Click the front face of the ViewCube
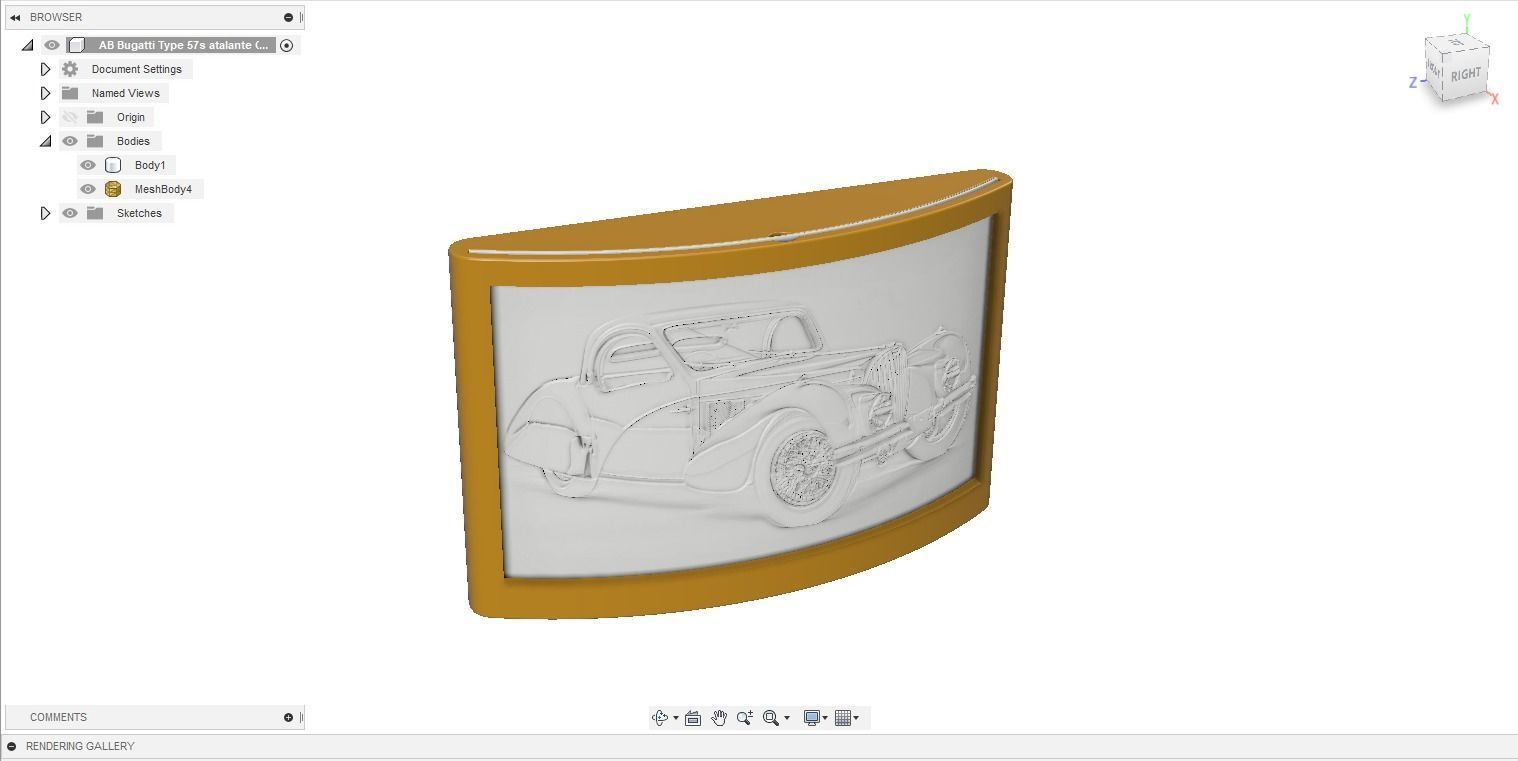This screenshot has height=761, width=1518. [1435, 70]
